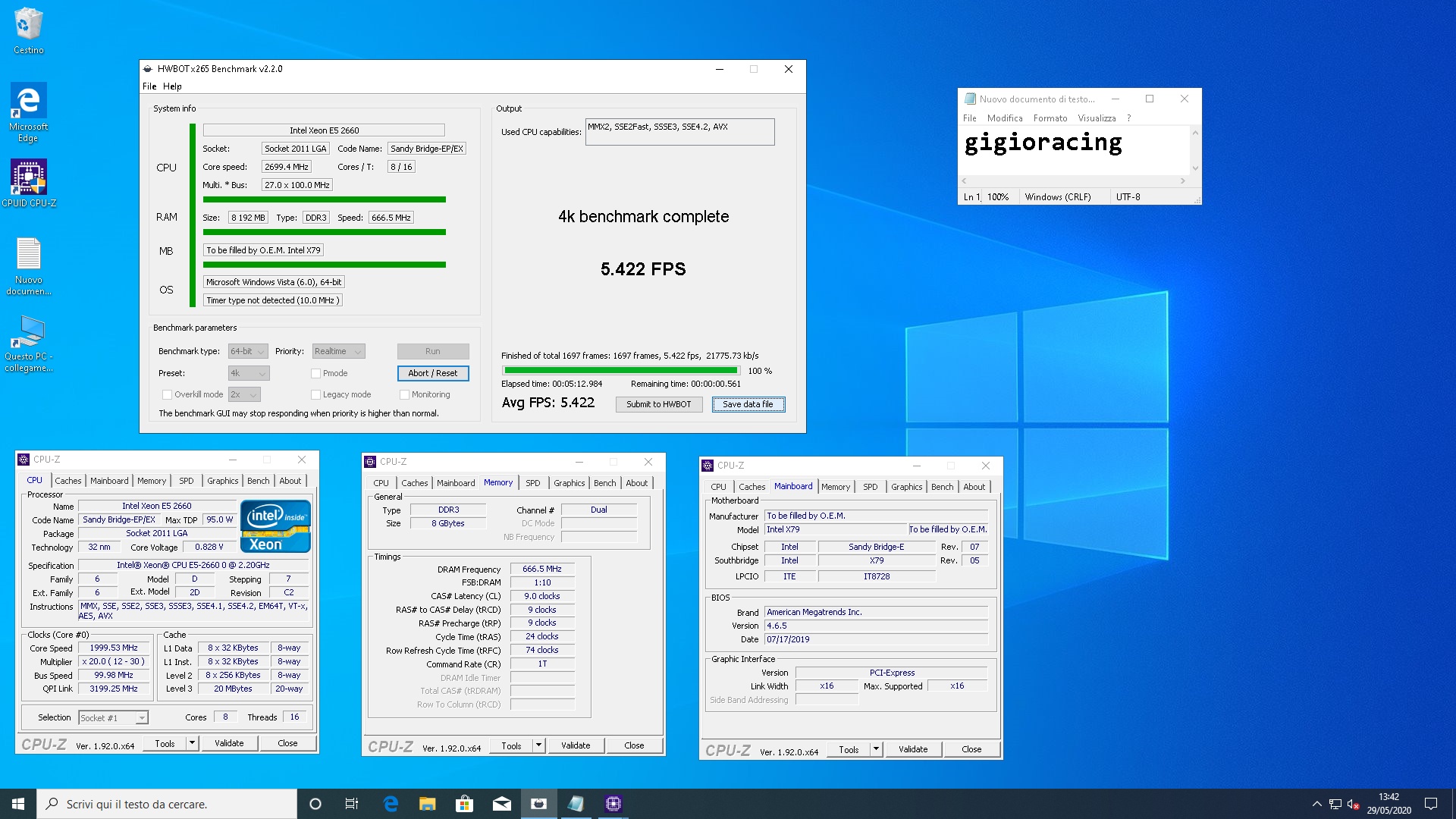Screen dimensions: 1456x819
Task: Open the Preset 4k dropdown
Action: pyautogui.click(x=249, y=373)
